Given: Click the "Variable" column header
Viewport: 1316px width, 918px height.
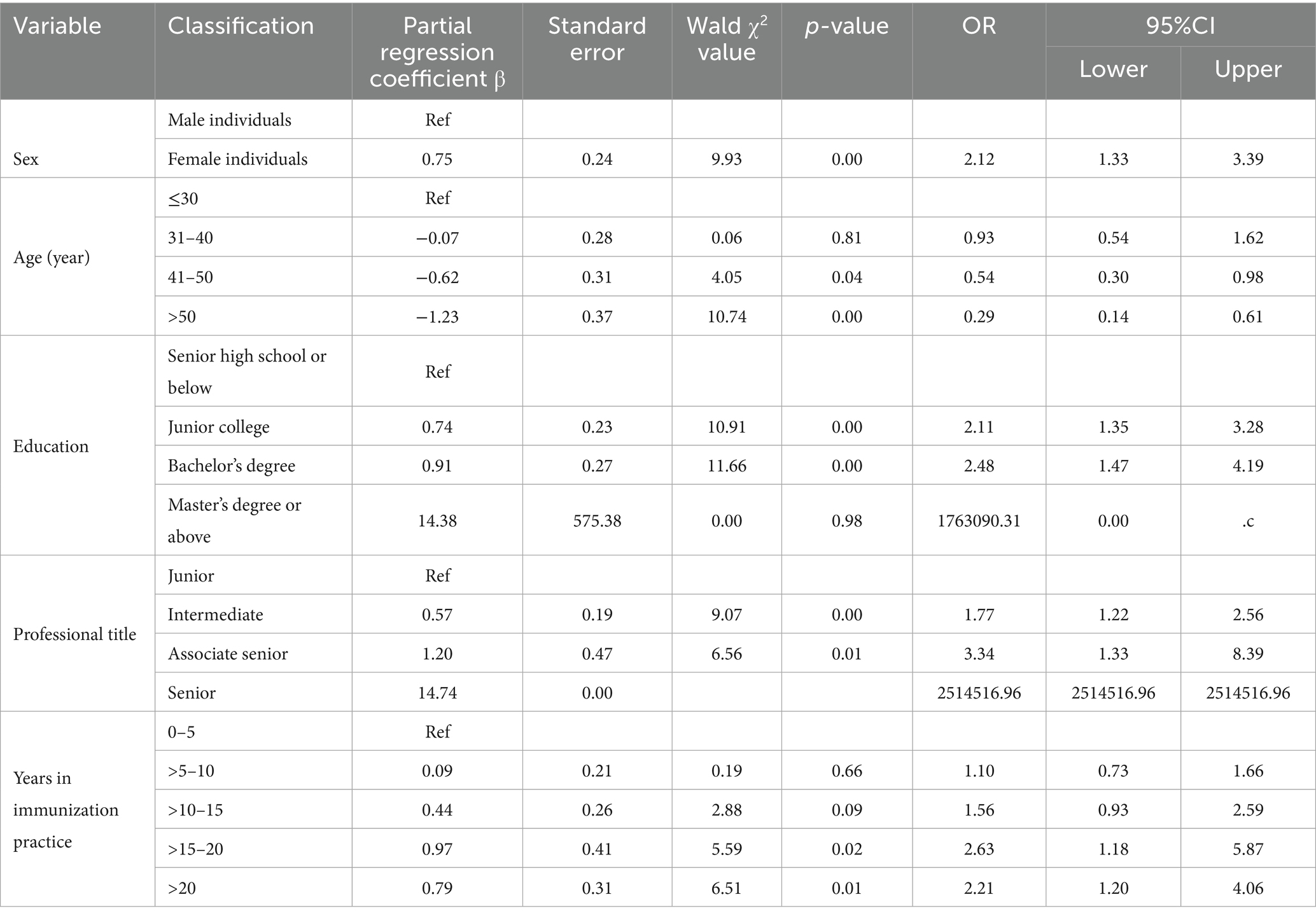Looking at the screenshot, I should coord(57,26).
